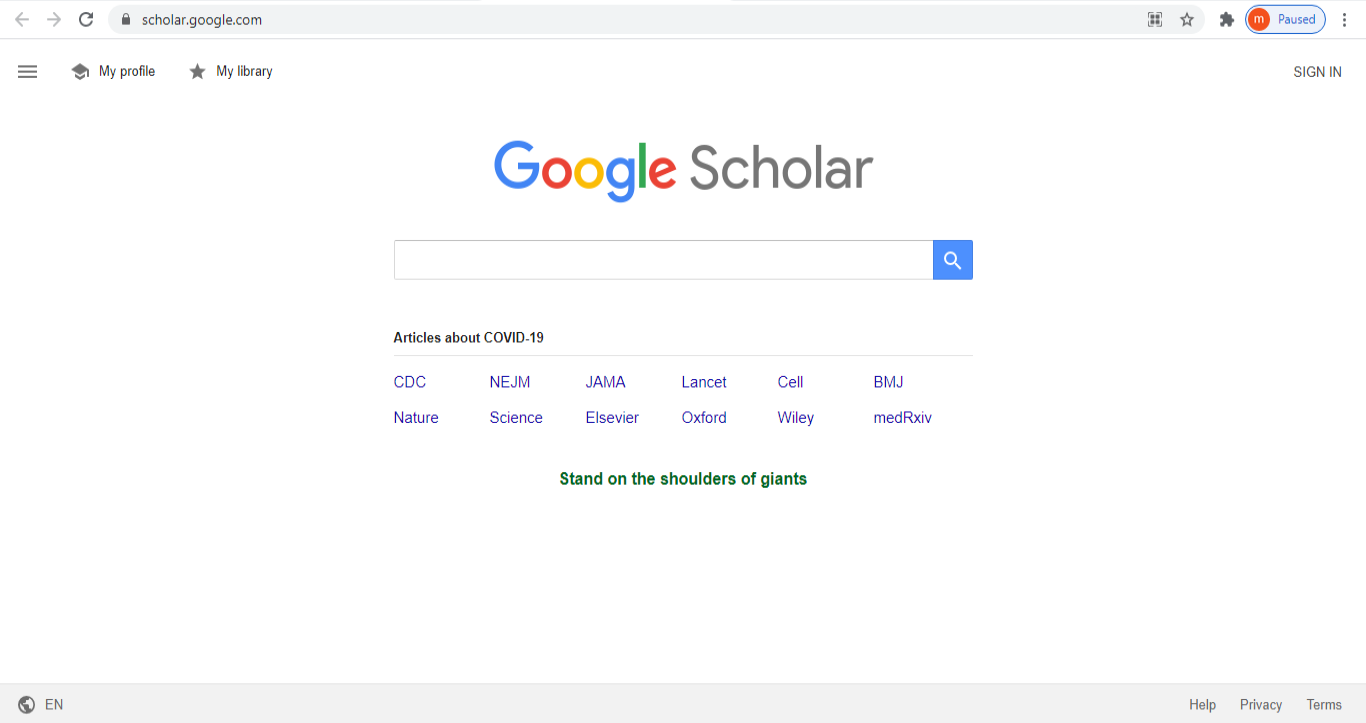Click the Help link in the footer
The height and width of the screenshot is (723, 1366).
tap(1202, 704)
